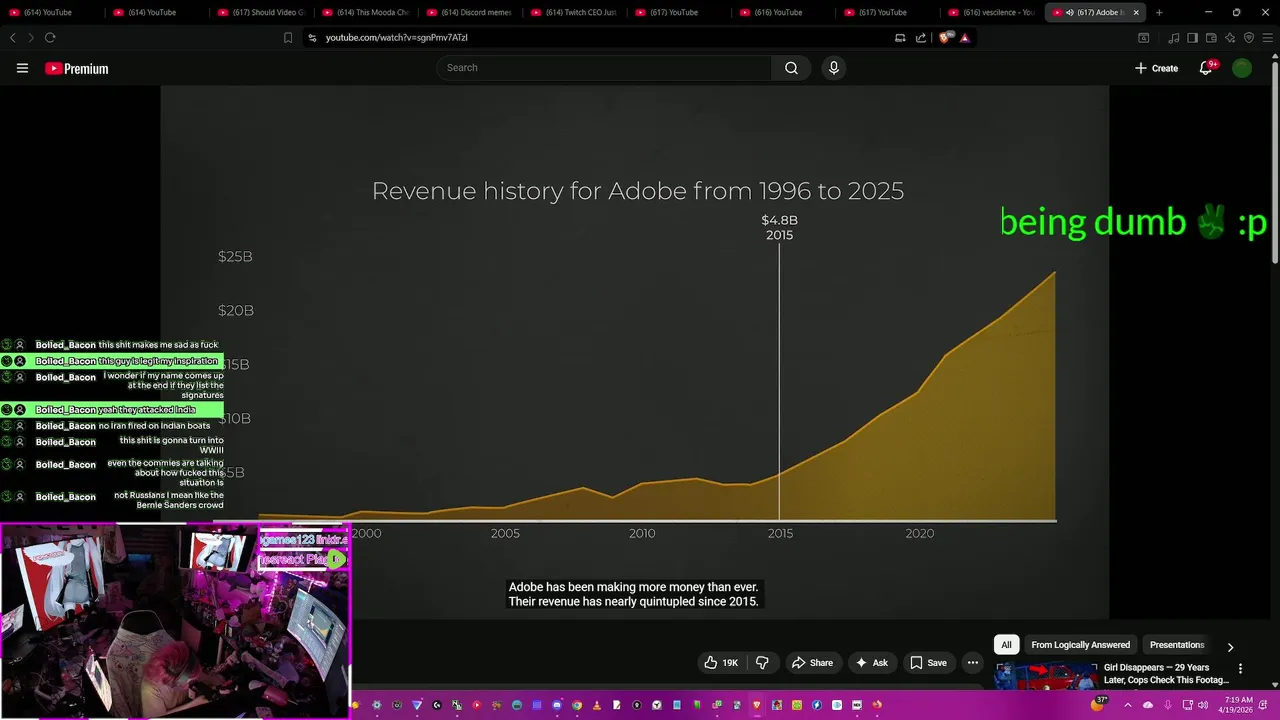Screen dimensions: 1280x720
Task: Open options for Girl Disappears video
Action: 1240,669
